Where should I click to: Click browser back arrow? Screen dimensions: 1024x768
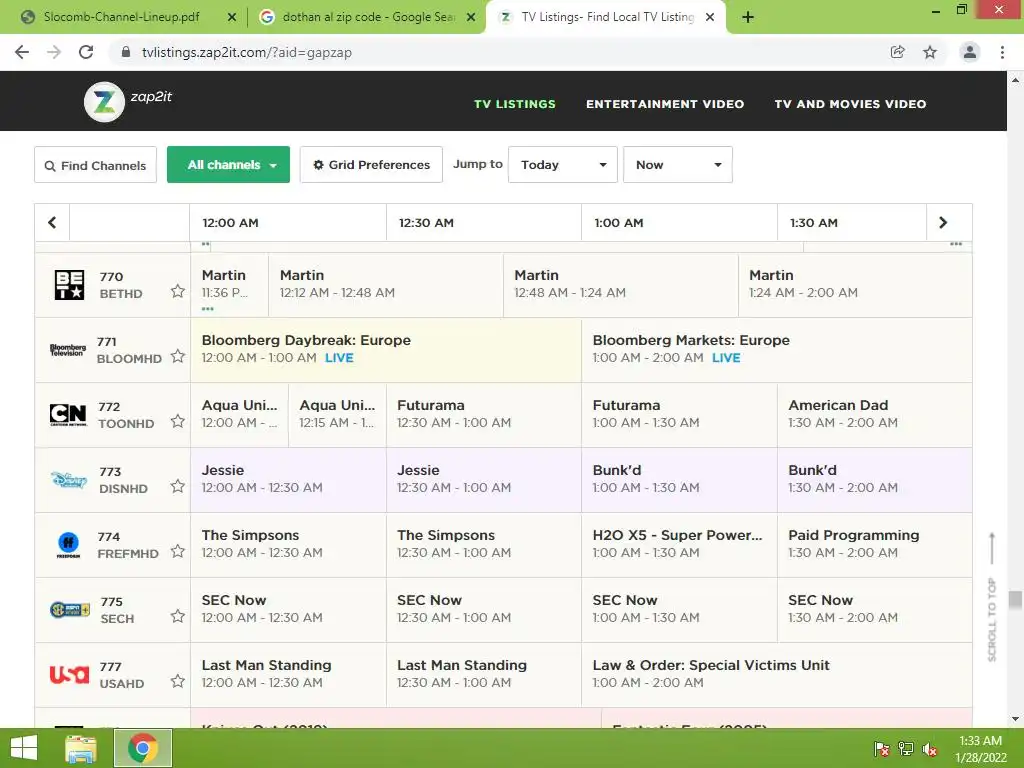tap(22, 52)
